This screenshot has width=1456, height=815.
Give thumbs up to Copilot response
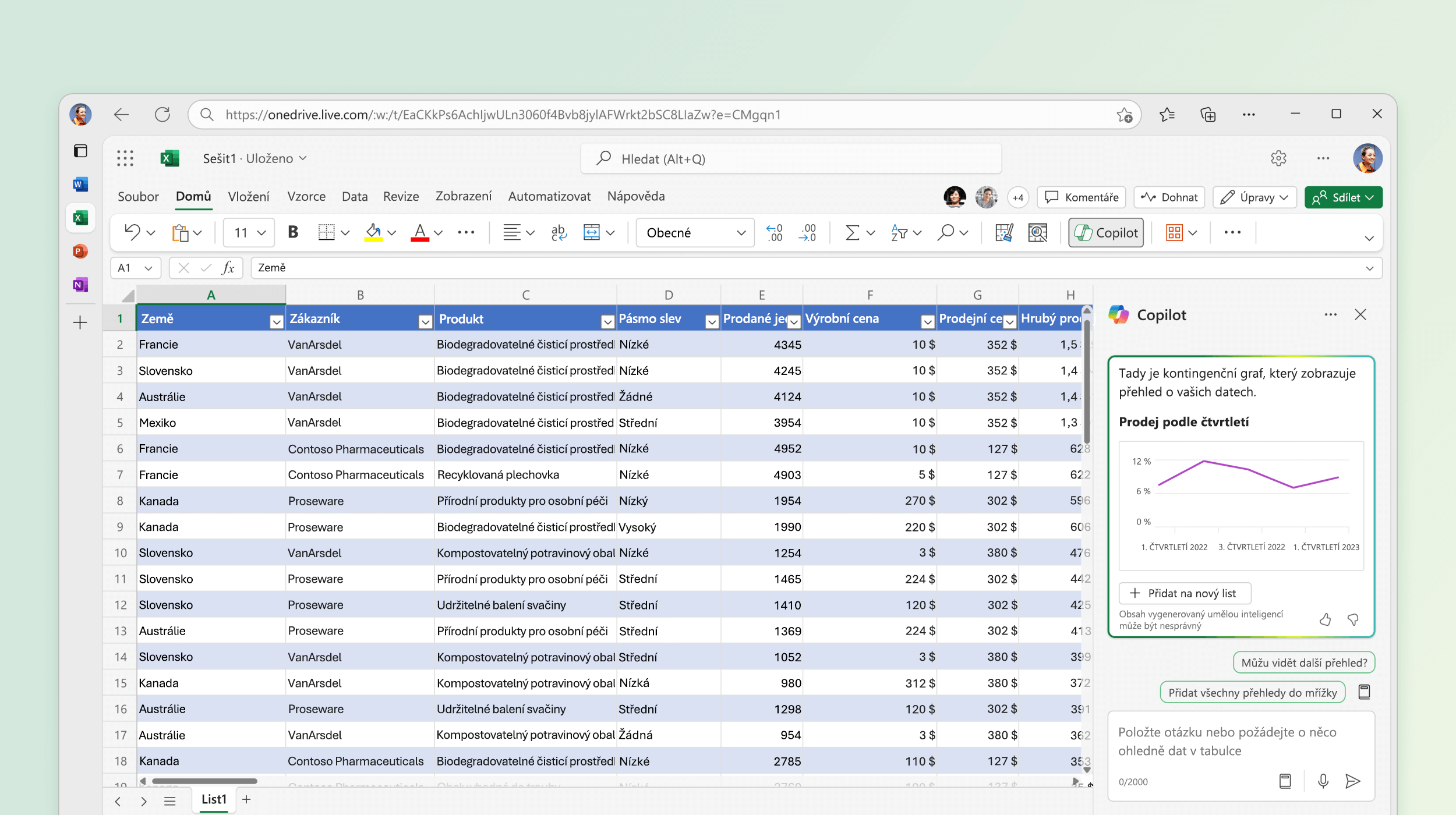pos(1326,619)
